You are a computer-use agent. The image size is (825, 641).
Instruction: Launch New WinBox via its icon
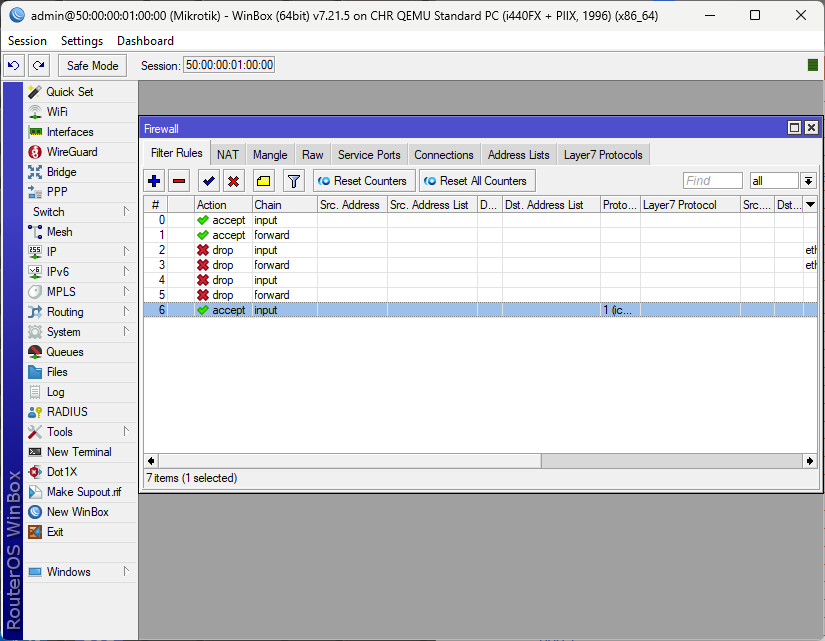click(35, 512)
